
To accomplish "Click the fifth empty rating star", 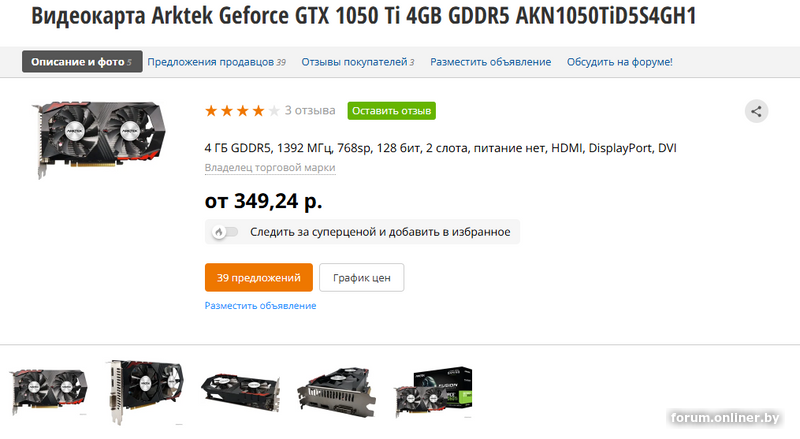I will pyautogui.click(x=274, y=111).
